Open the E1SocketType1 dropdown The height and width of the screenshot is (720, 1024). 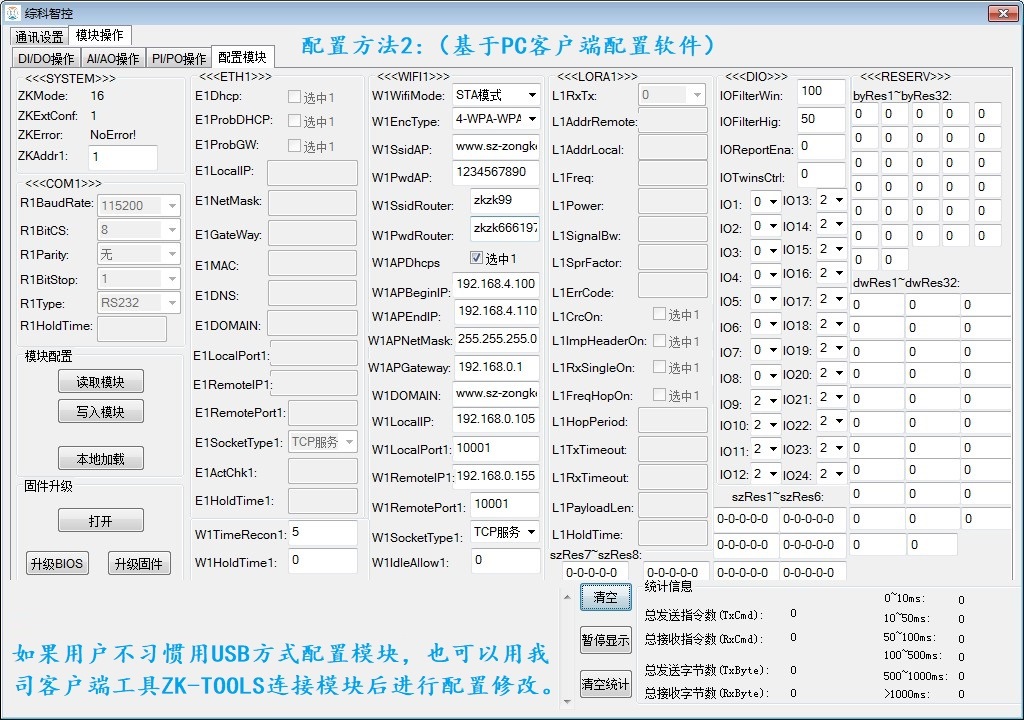click(323, 442)
